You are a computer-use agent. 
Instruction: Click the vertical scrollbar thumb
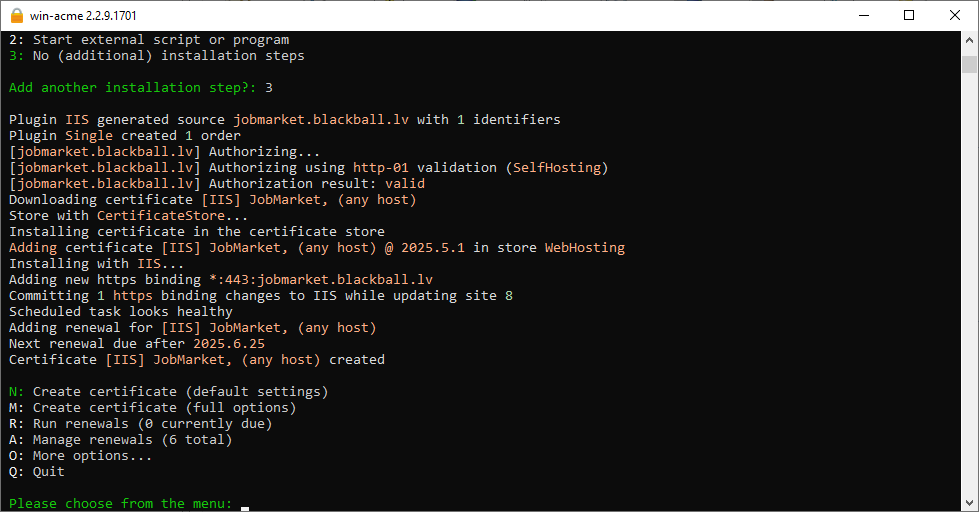969,64
